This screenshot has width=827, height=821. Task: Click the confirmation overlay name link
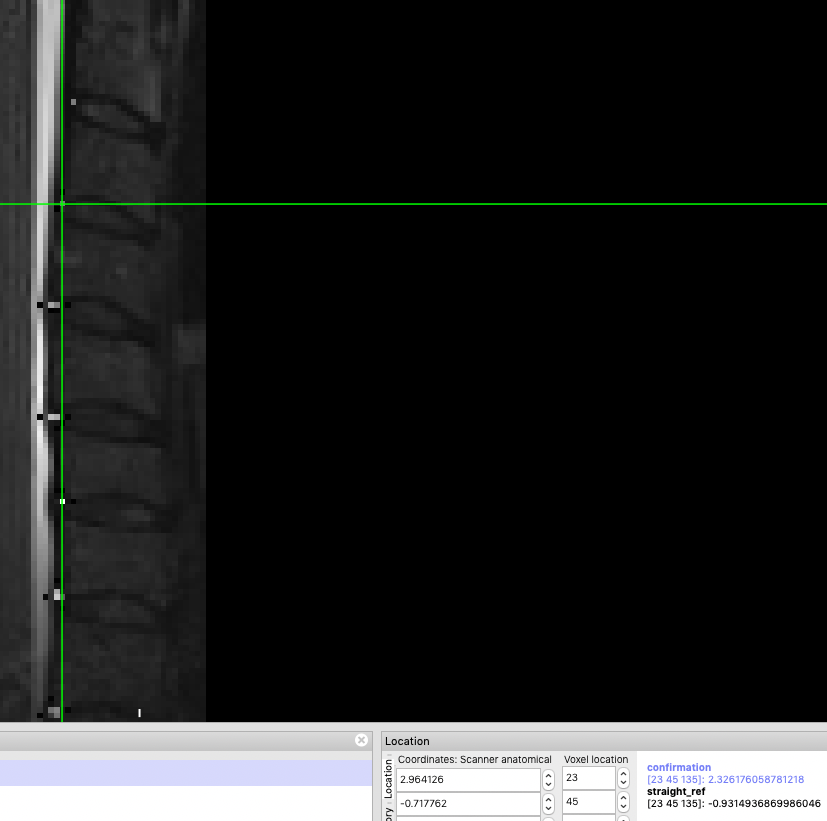(x=678, y=767)
